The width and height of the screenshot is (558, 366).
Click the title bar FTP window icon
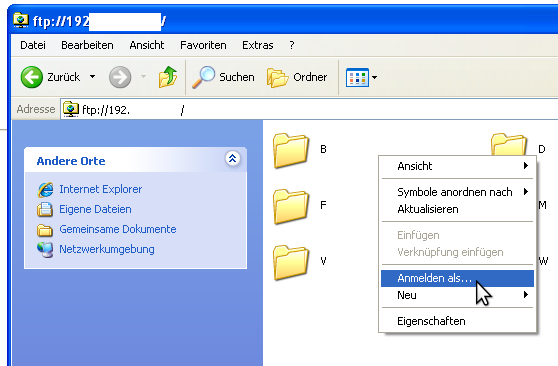[x=21, y=20]
